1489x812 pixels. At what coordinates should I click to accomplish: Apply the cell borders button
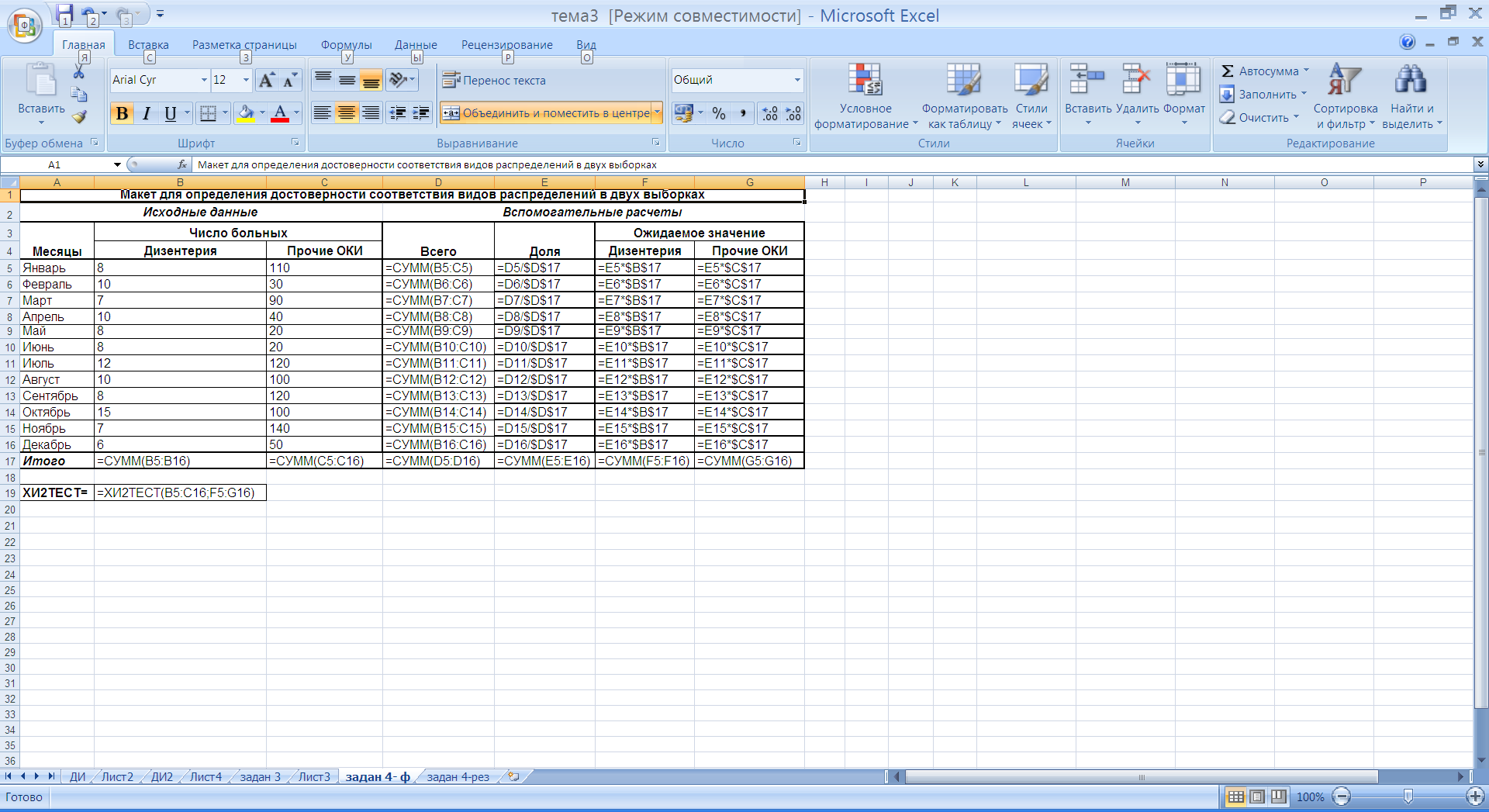click(x=208, y=114)
